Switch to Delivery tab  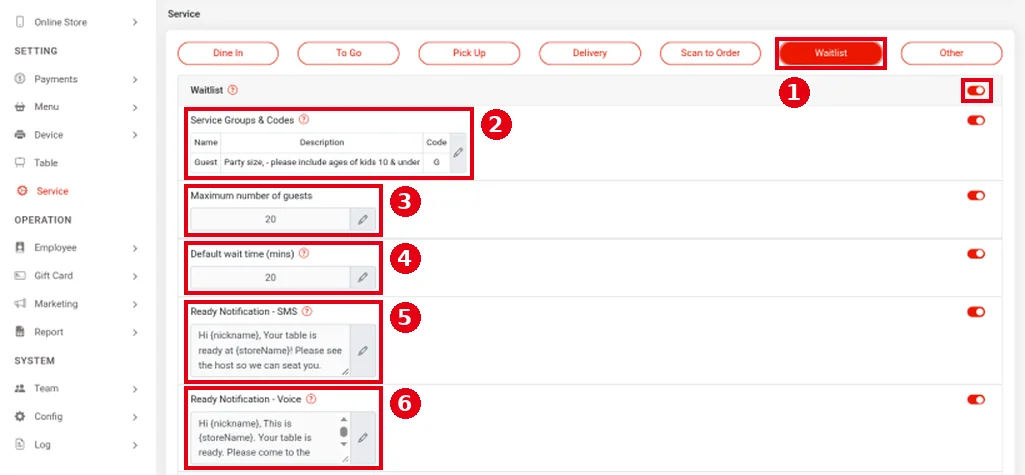tap(590, 53)
